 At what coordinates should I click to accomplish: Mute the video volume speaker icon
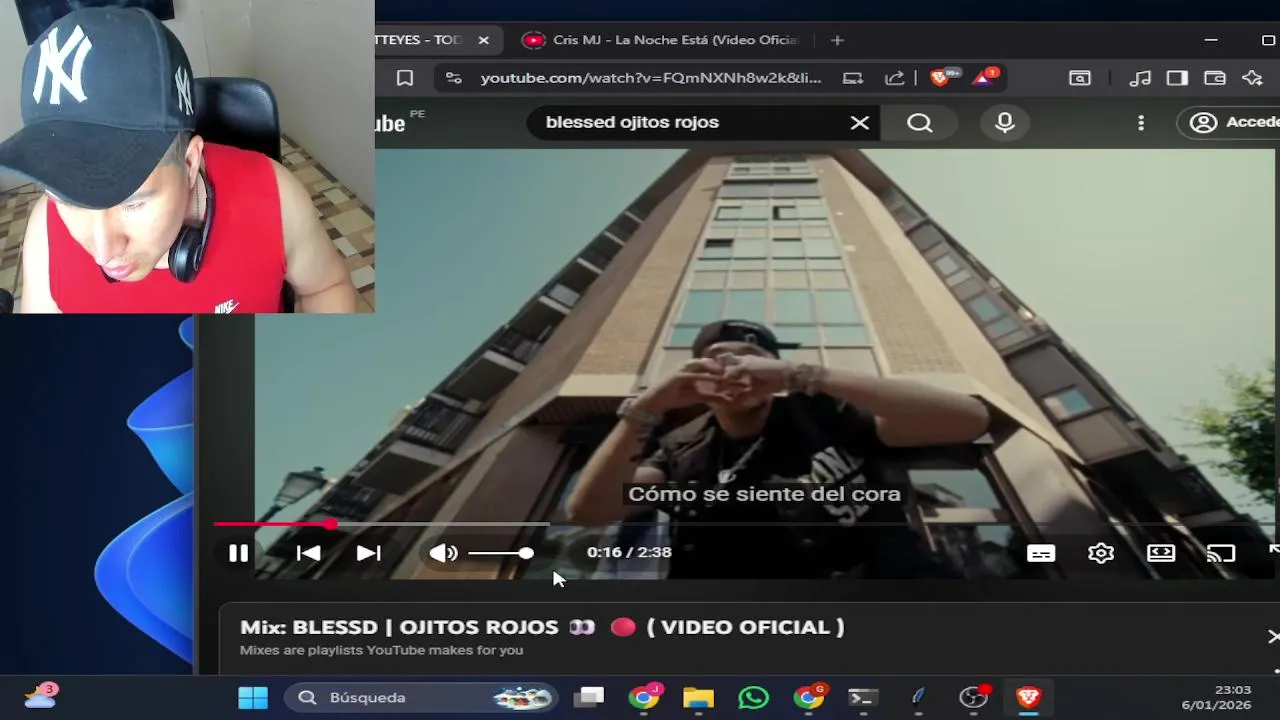443,553
